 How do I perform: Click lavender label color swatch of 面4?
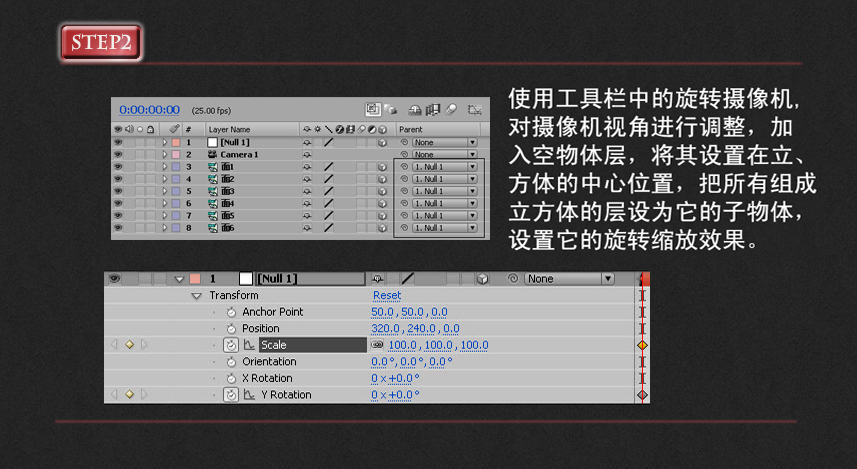(176, 203)
